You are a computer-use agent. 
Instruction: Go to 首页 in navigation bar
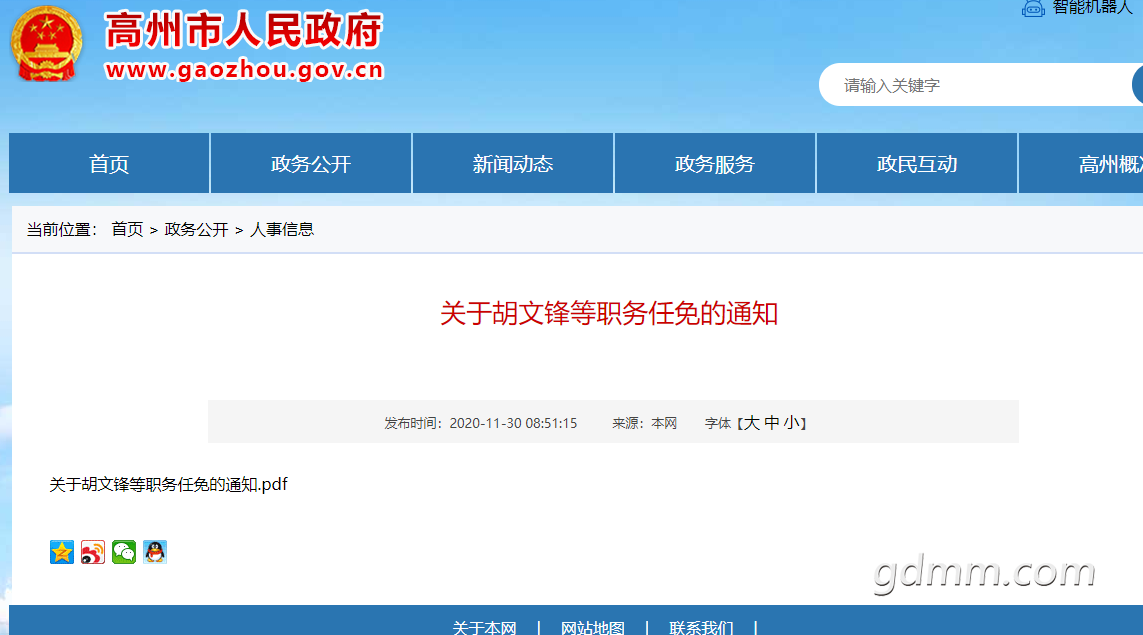click(109, 163)
